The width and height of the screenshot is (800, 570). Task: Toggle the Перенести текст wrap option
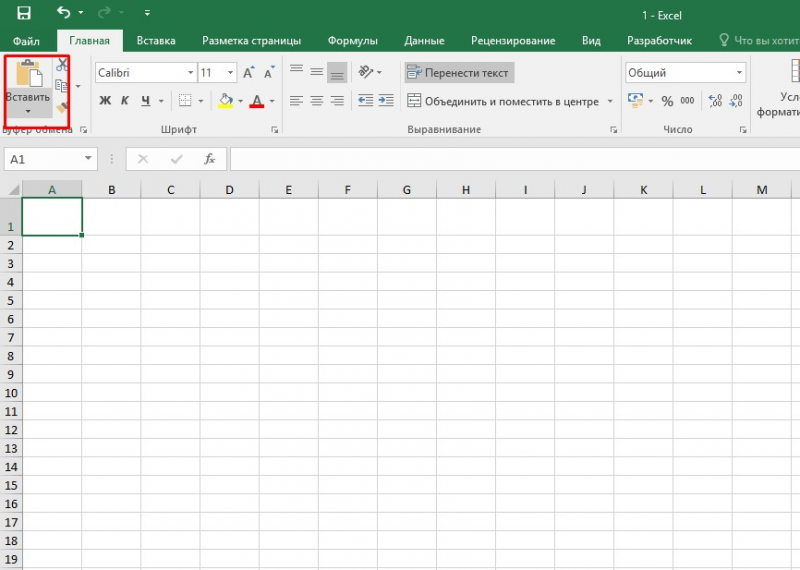(459, 73)
